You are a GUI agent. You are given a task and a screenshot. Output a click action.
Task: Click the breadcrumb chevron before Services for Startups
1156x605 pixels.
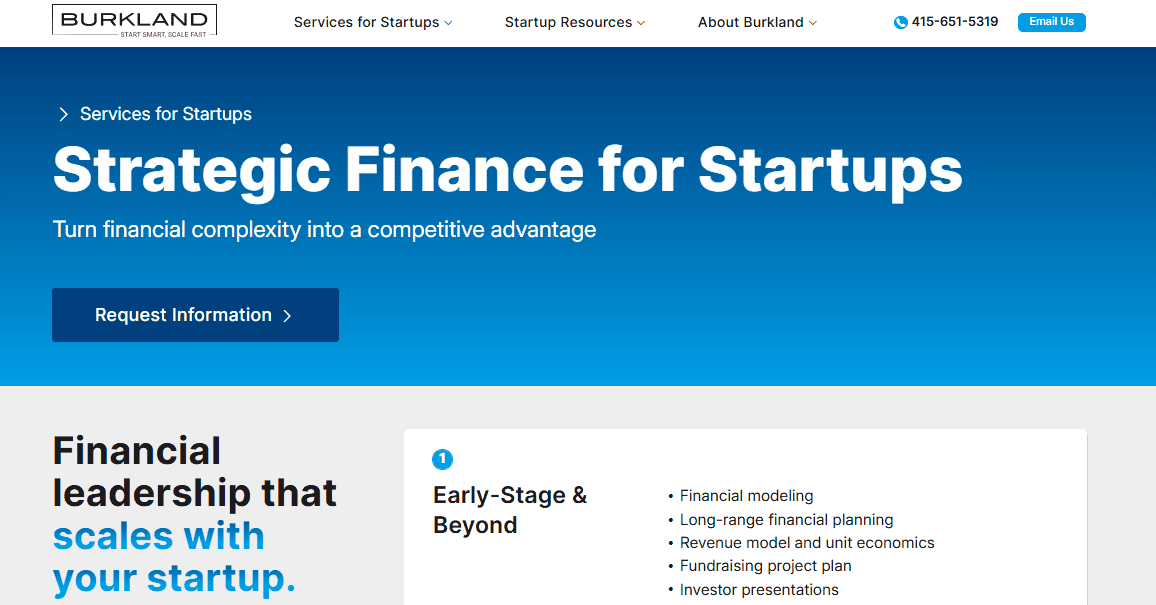click(64, 115)
